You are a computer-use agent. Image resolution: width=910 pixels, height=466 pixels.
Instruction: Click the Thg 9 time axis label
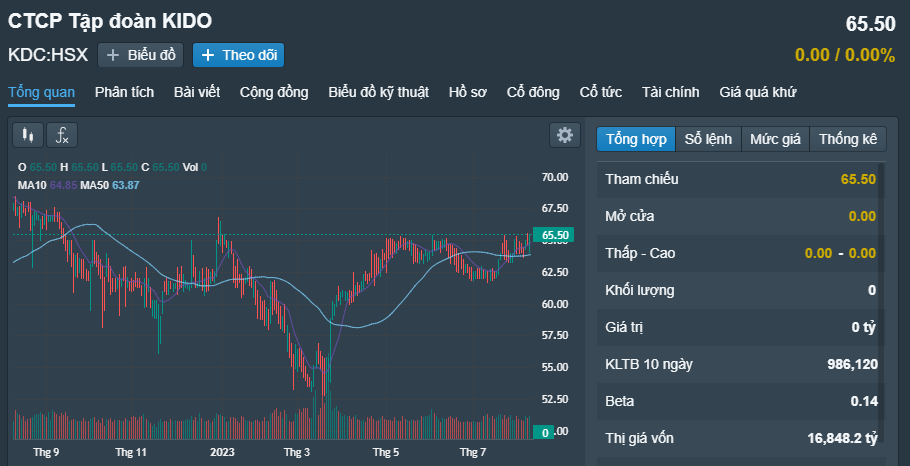[46, 452]
